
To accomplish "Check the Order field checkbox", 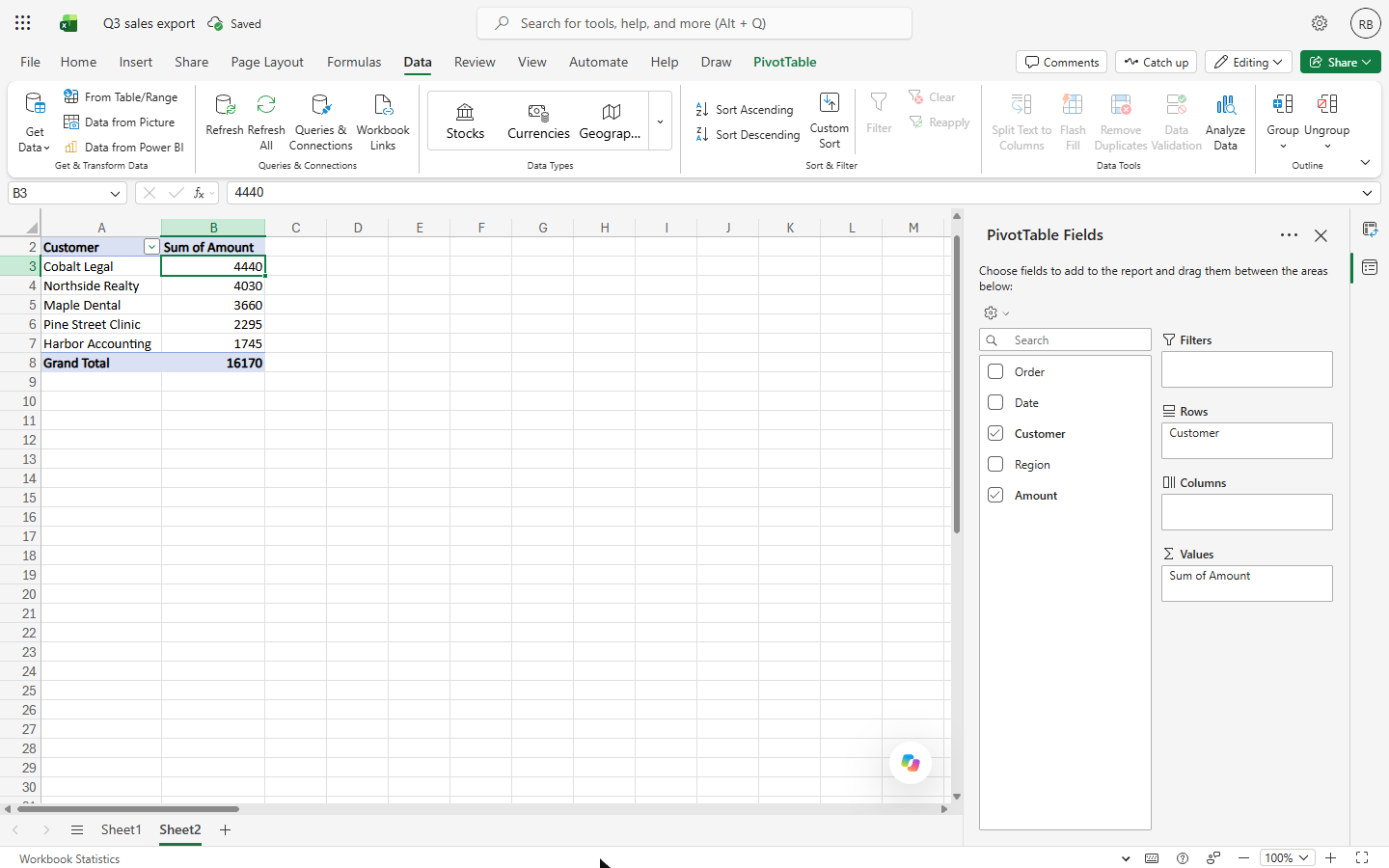I will click(x=995, y=372).
